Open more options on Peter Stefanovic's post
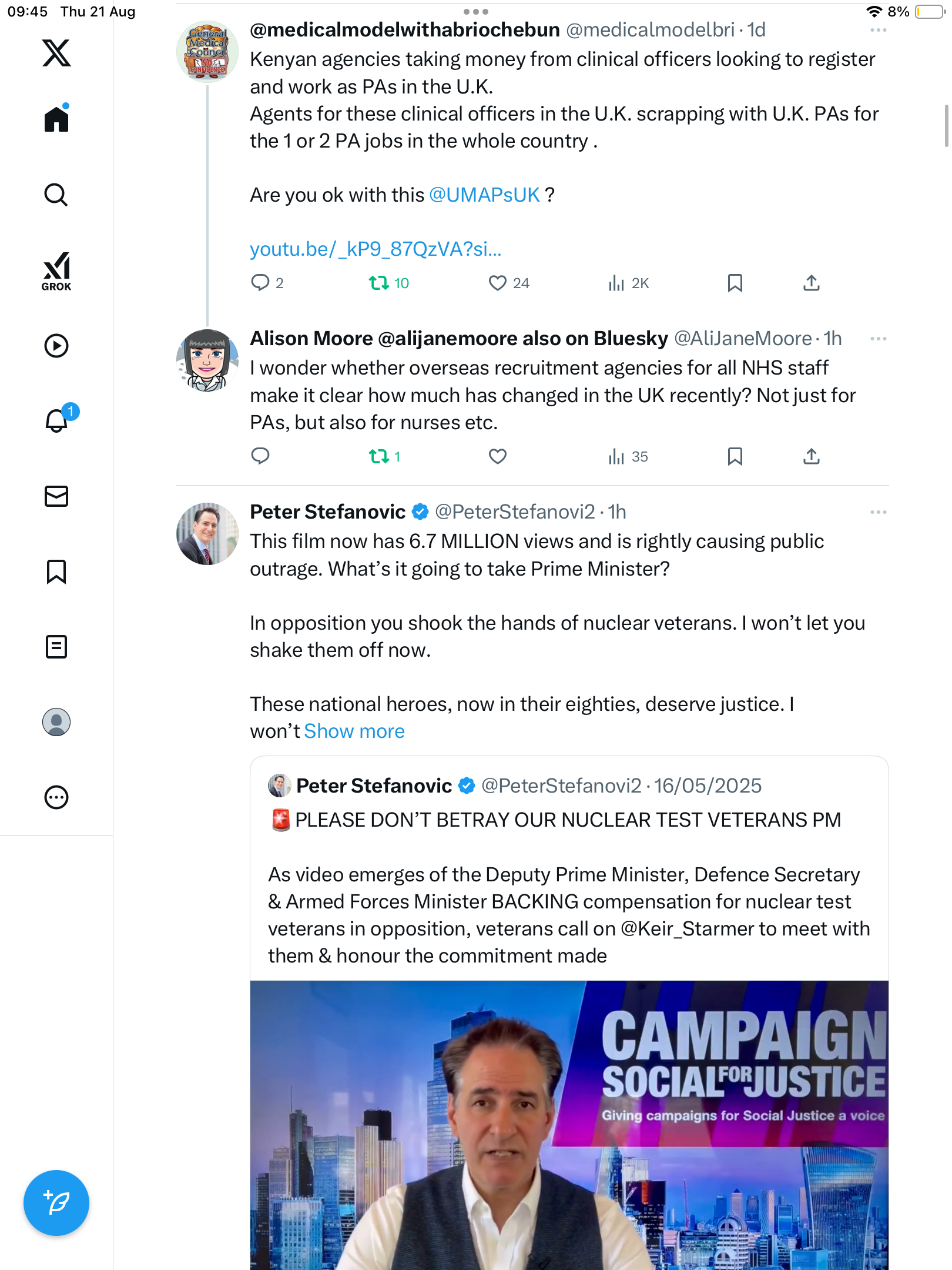The image size is (952, 1270). point(878,512)
